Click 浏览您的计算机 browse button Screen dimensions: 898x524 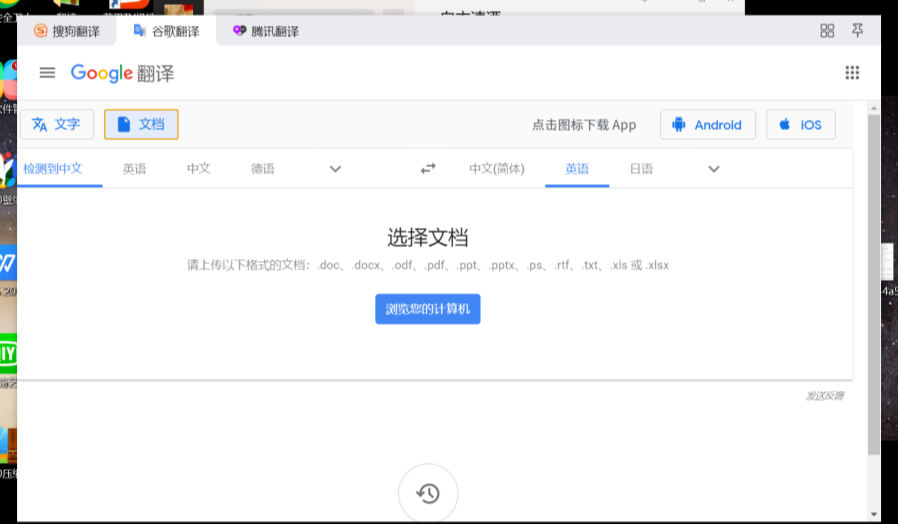click(428, 309)
